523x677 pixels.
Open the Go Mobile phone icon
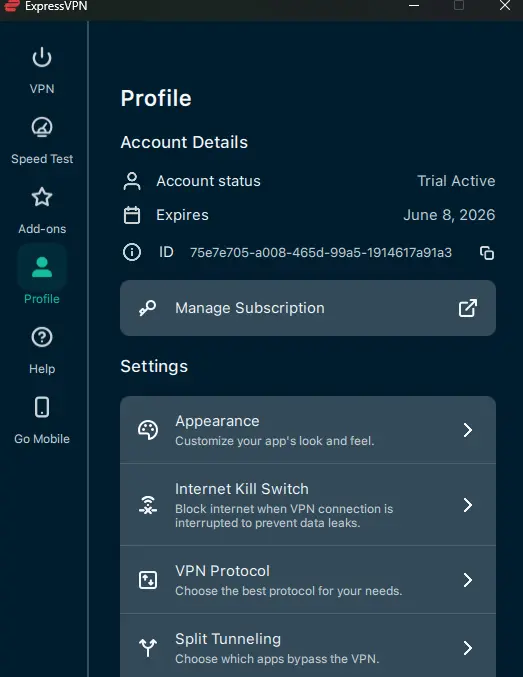(42, 407)
